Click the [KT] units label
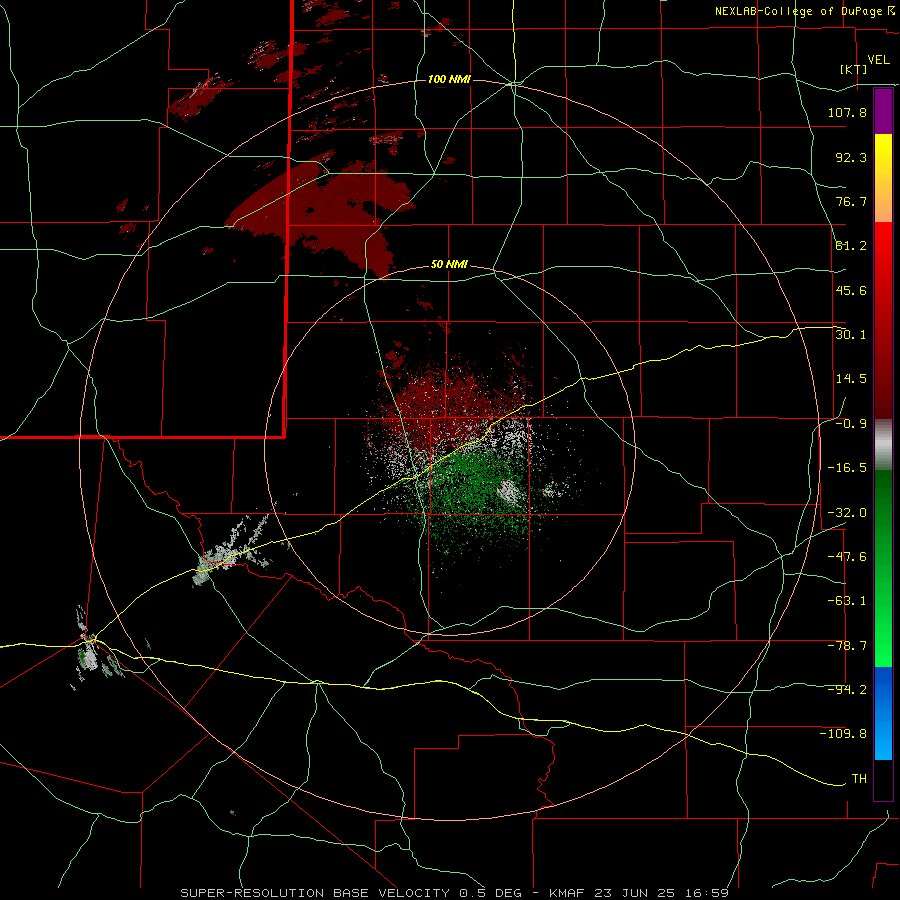Viewport: 900px width, 900px height. [x=854, y=69]
